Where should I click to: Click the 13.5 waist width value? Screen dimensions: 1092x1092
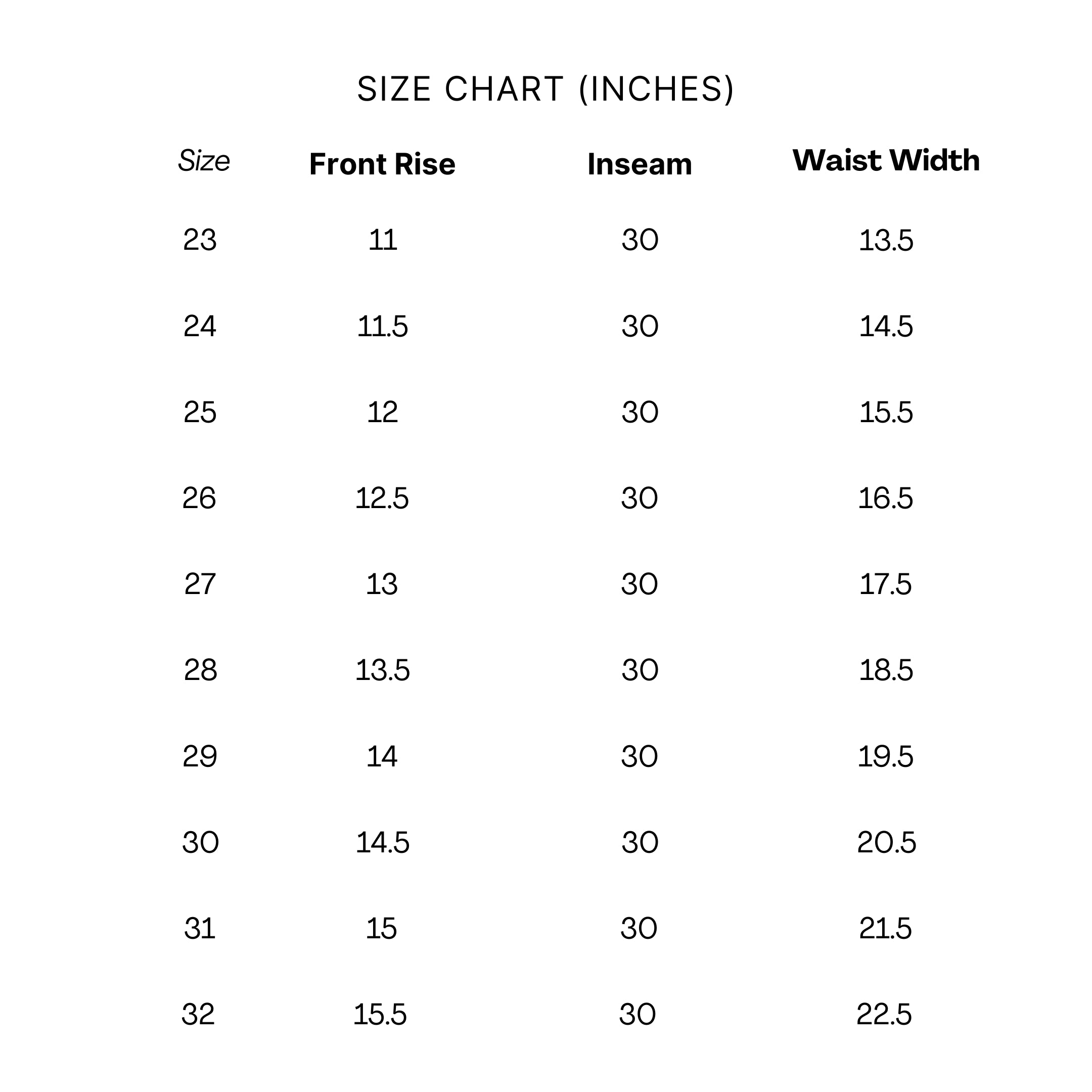[886, 240]
